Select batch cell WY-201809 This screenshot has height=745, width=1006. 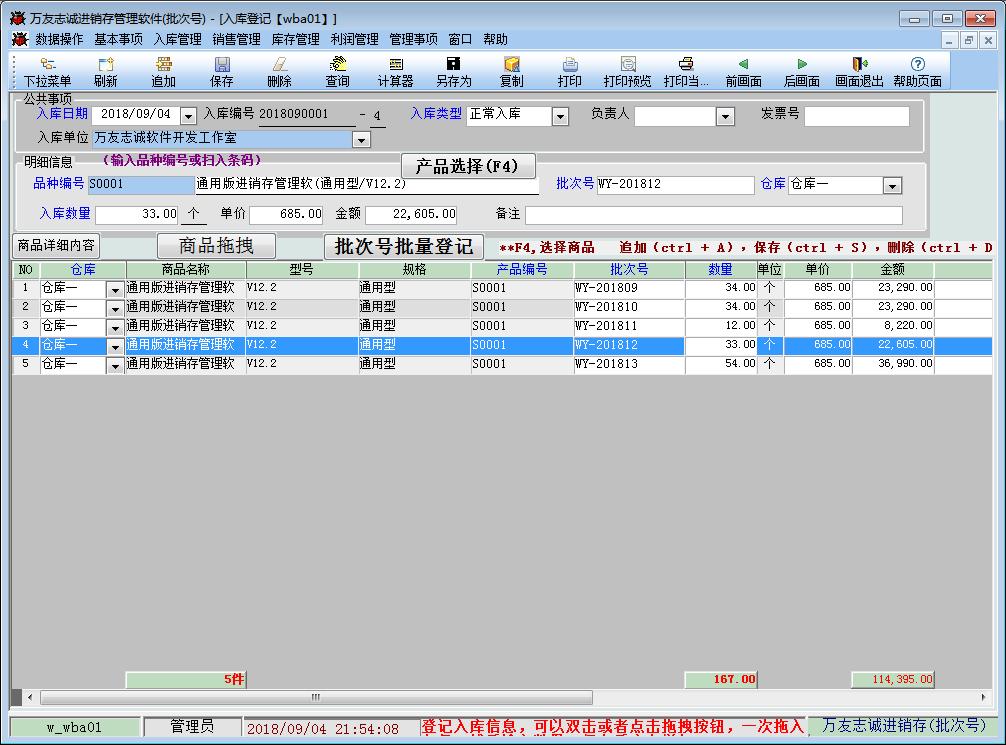[629, 288]
